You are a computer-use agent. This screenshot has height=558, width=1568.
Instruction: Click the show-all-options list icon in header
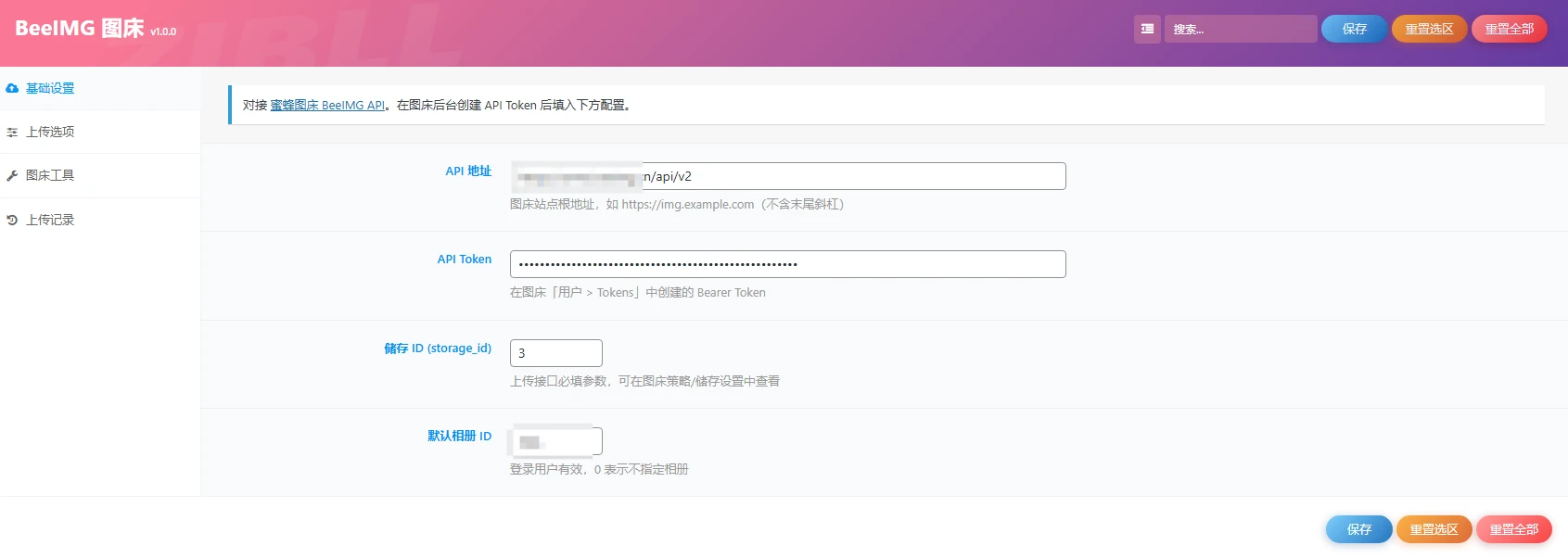pyautogui.click(x=1147, y=29)
